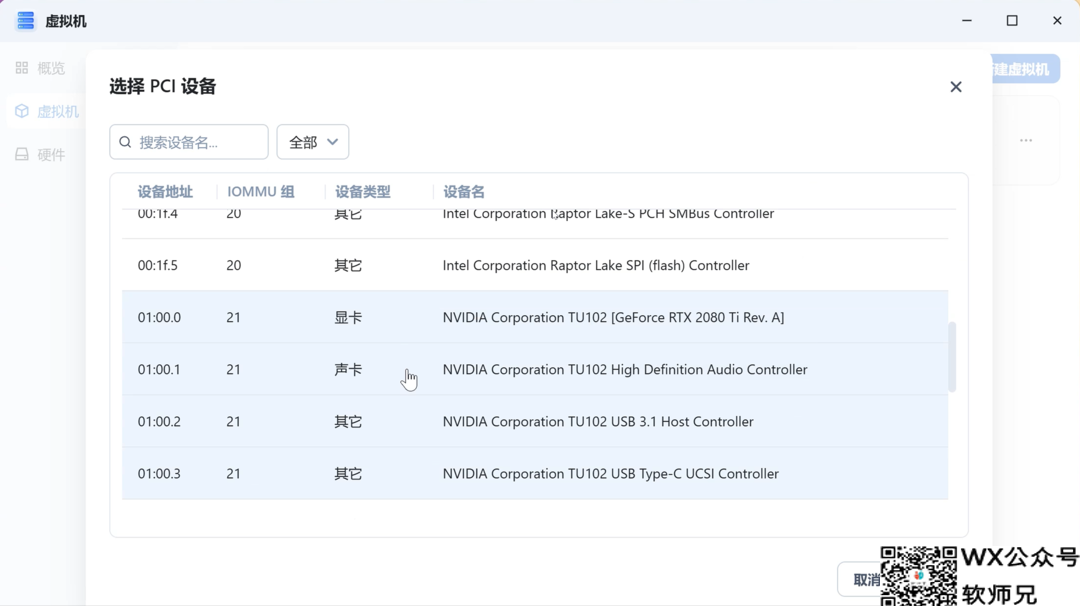Screen dimensions: 1080x606
Task: Select the TU102 High Definition Audio Controller row
Action: coord(534,370)
